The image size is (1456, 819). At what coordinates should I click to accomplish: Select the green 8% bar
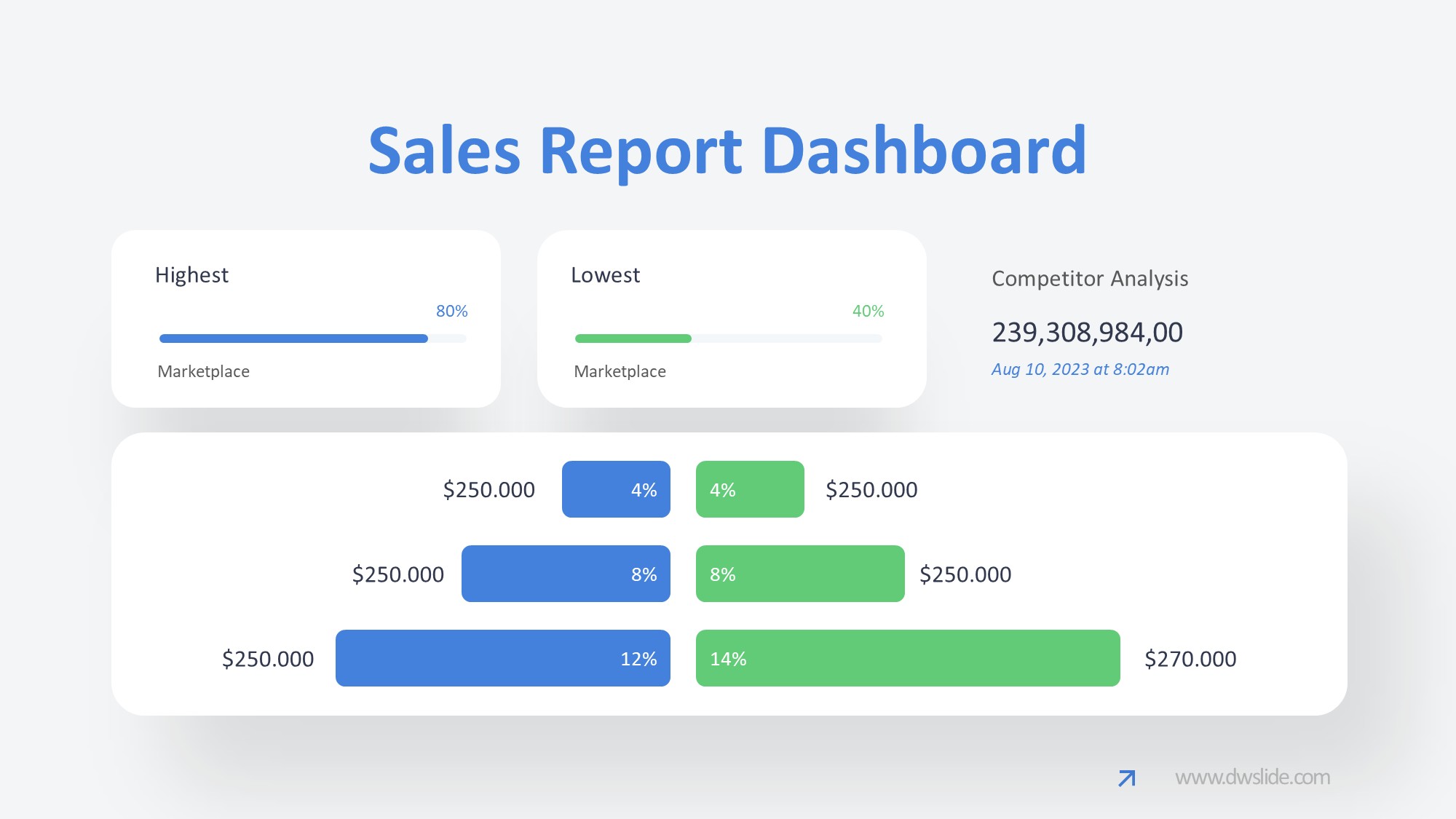point(800,574)
